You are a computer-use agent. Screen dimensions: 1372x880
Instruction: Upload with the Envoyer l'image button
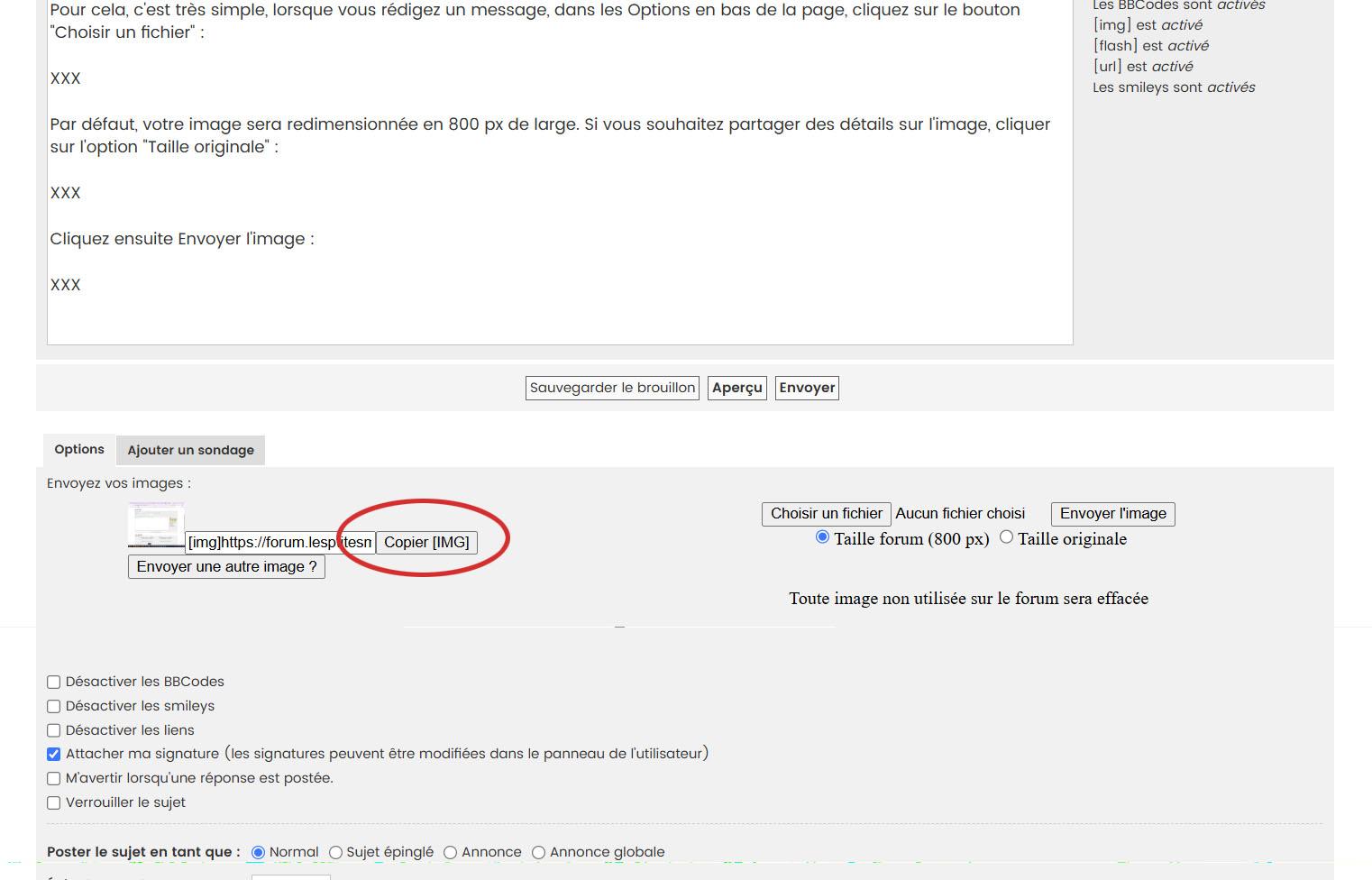coord(1113,513)
